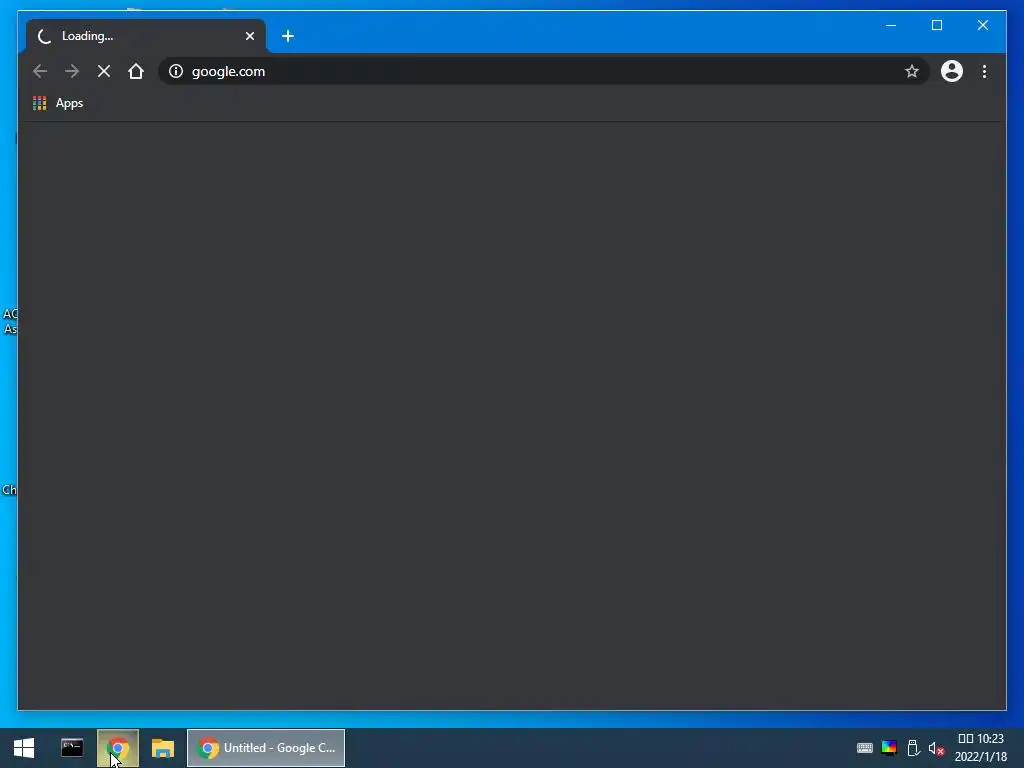Open Chrome's three-dot menu
Image resolution: width=1024 pixels, height=768 pixels.
(x=984, y=71)
